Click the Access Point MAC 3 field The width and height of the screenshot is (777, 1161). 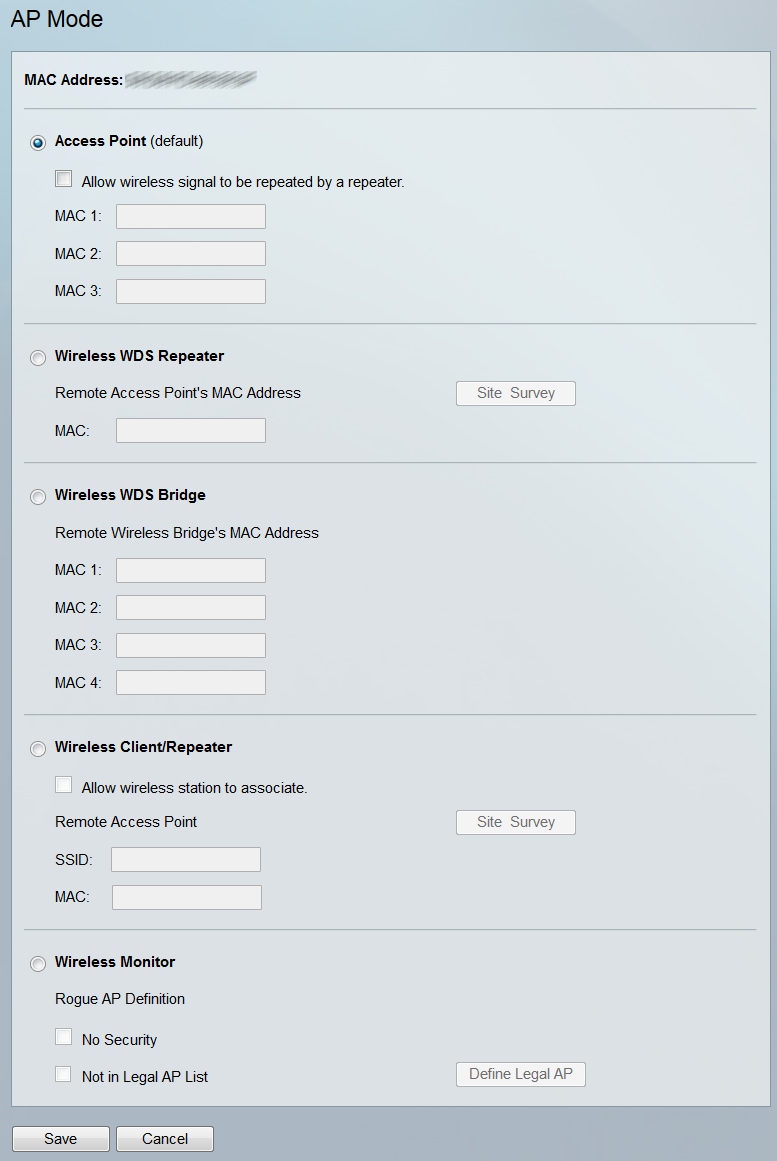191,291
